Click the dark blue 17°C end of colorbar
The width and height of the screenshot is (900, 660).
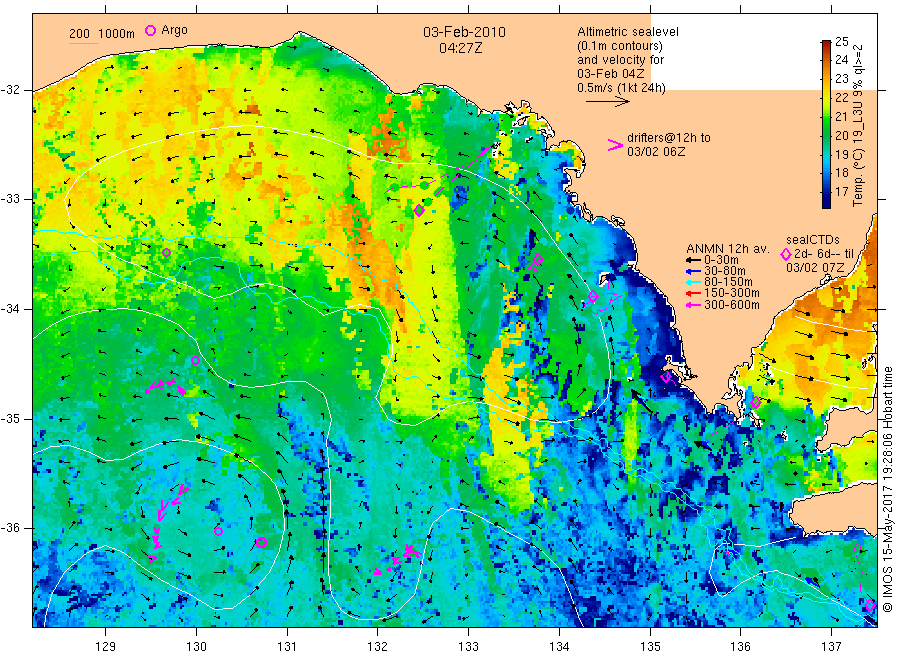[826, 202]
